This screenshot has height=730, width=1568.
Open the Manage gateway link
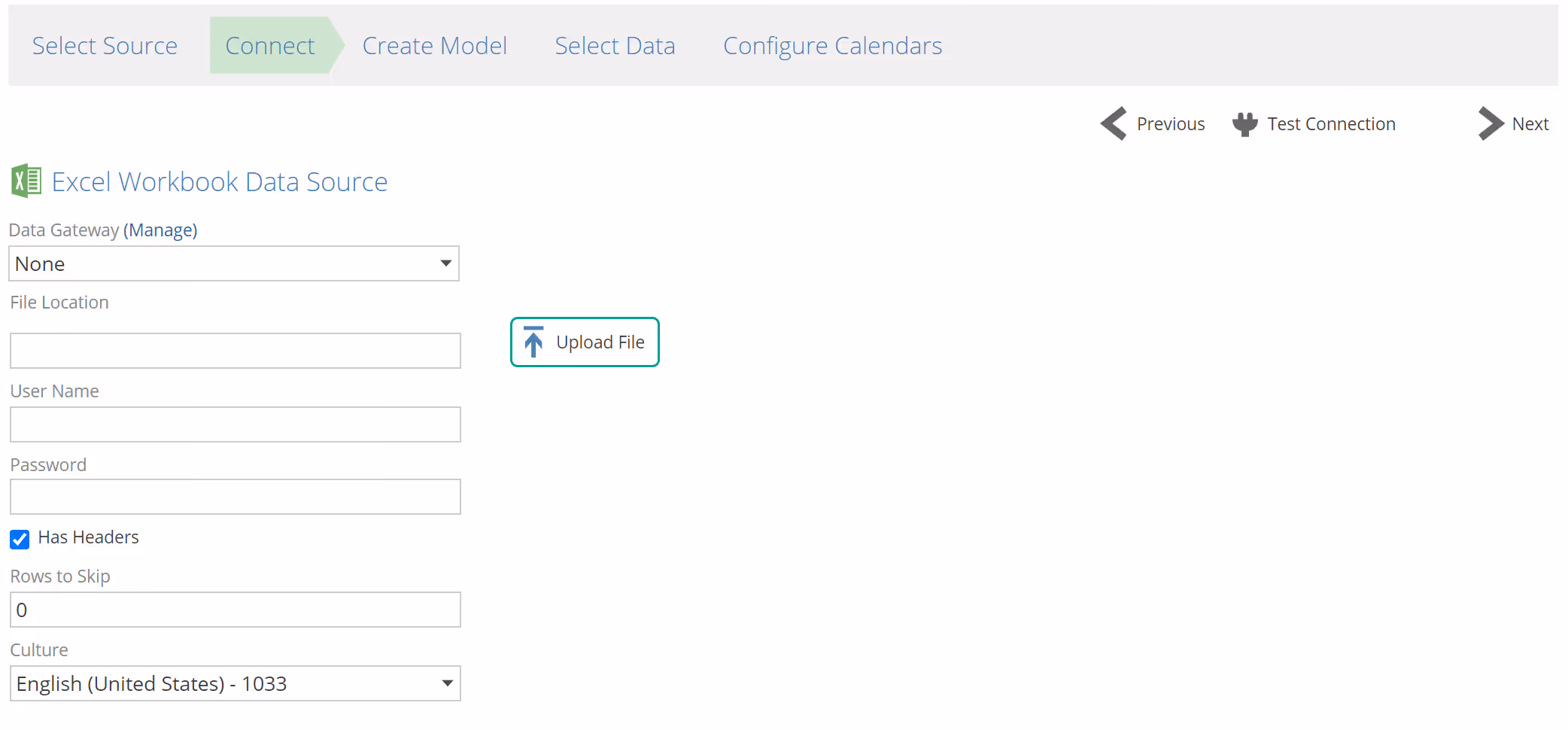click(x=160, y=230)
